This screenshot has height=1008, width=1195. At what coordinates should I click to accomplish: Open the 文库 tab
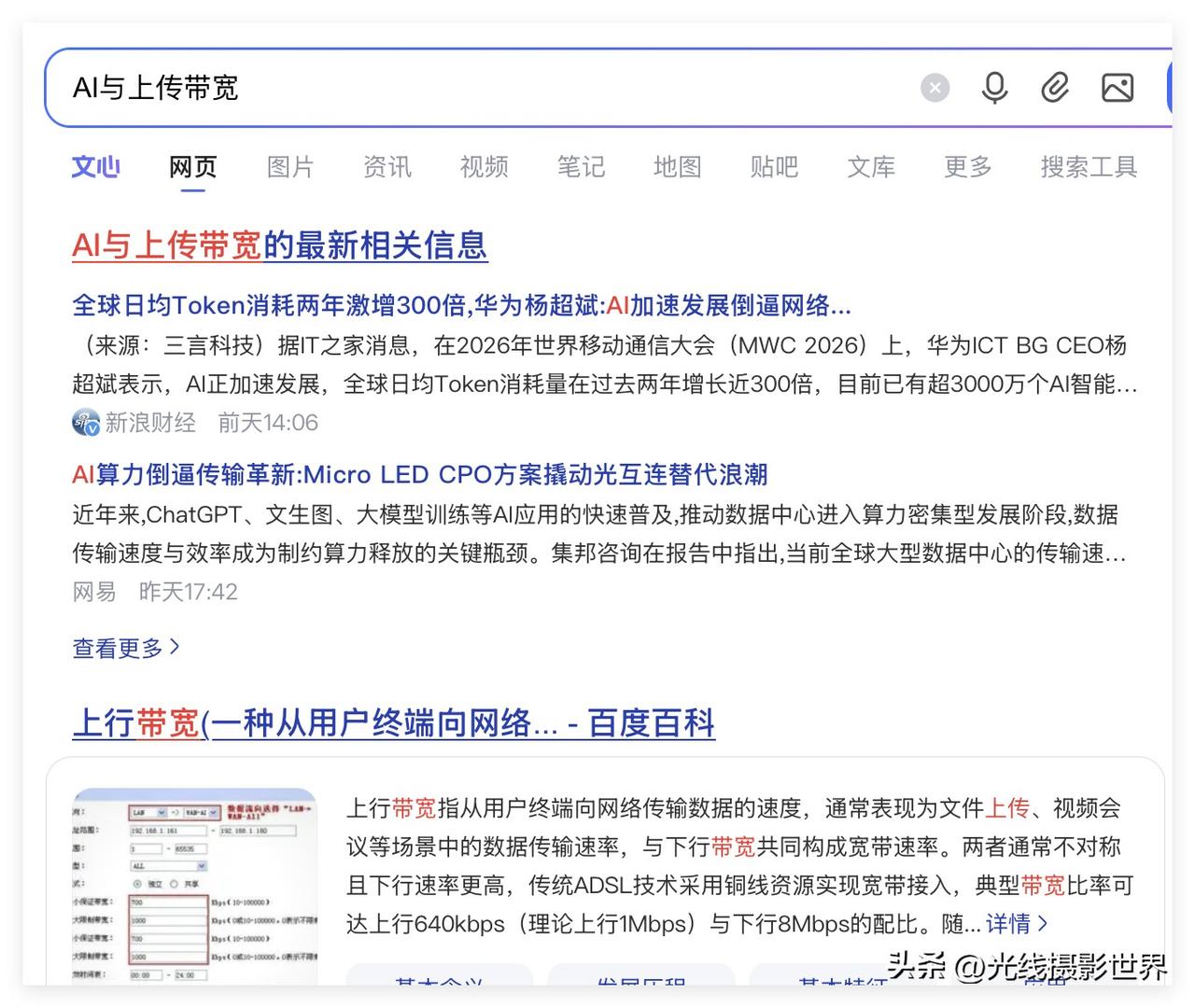coord(871,167)
